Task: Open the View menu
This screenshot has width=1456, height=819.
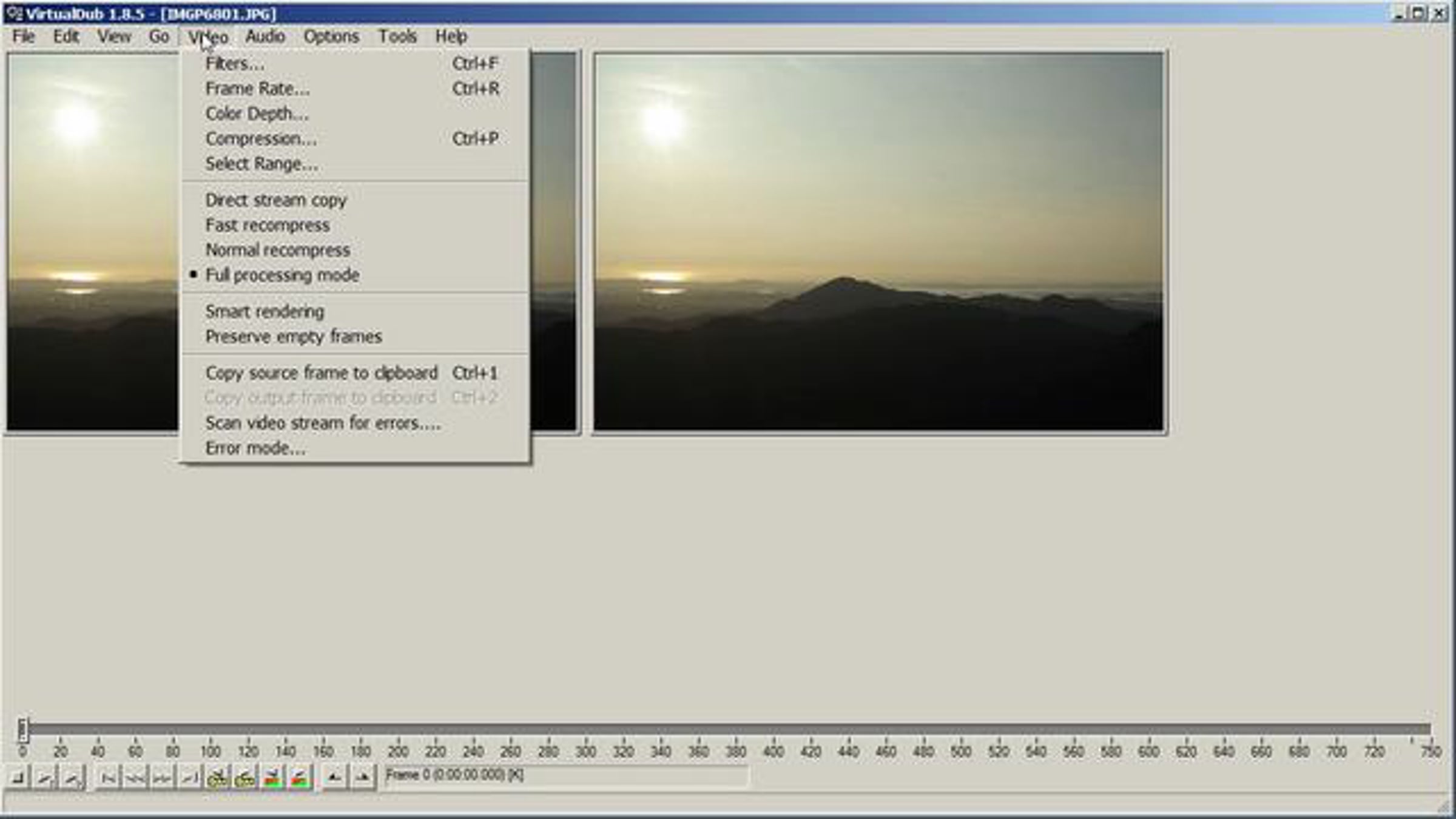Action: [x=114, y=36]
